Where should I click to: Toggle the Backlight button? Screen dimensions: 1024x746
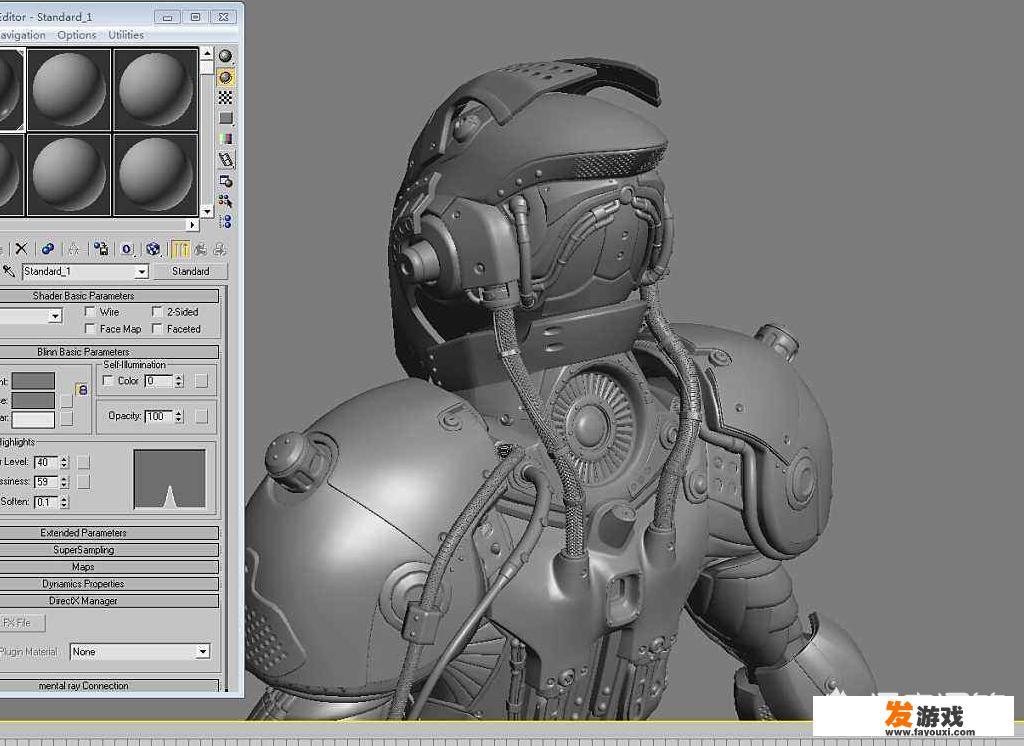point(226,77)
